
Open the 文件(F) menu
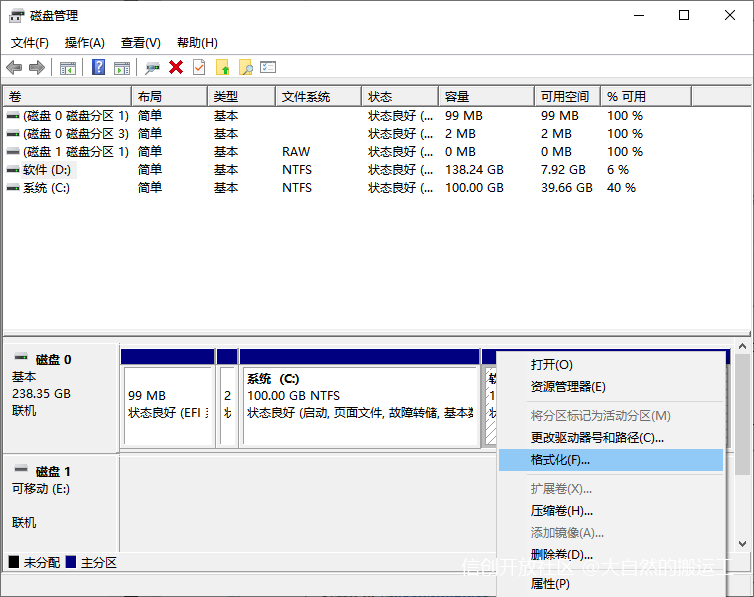click(x=30, y=43)
